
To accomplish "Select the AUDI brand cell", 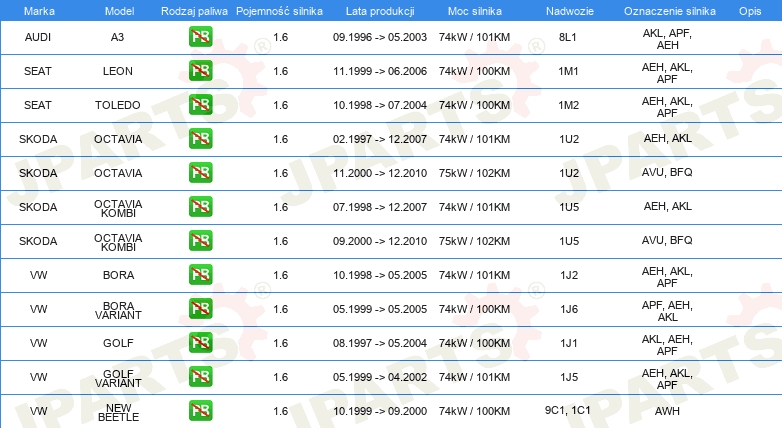I will click(38, 37).
